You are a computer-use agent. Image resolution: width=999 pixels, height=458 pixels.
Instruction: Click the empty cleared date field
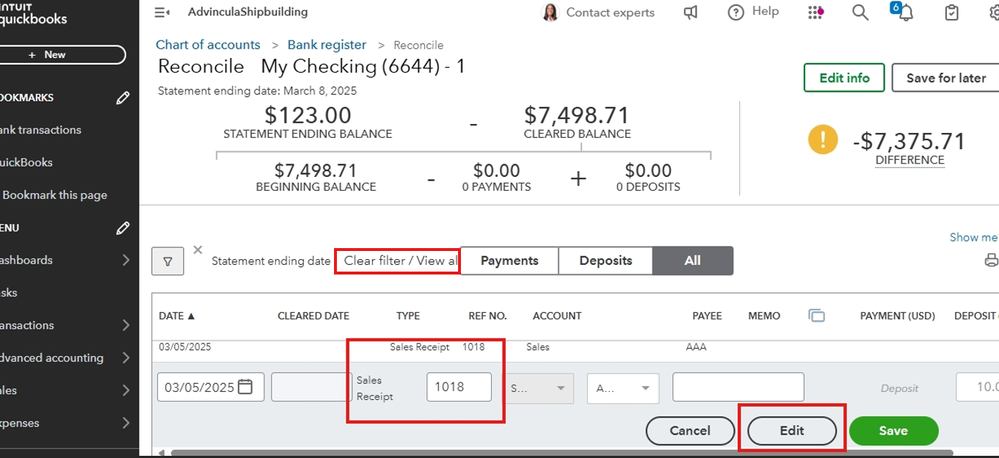point(312,387)
